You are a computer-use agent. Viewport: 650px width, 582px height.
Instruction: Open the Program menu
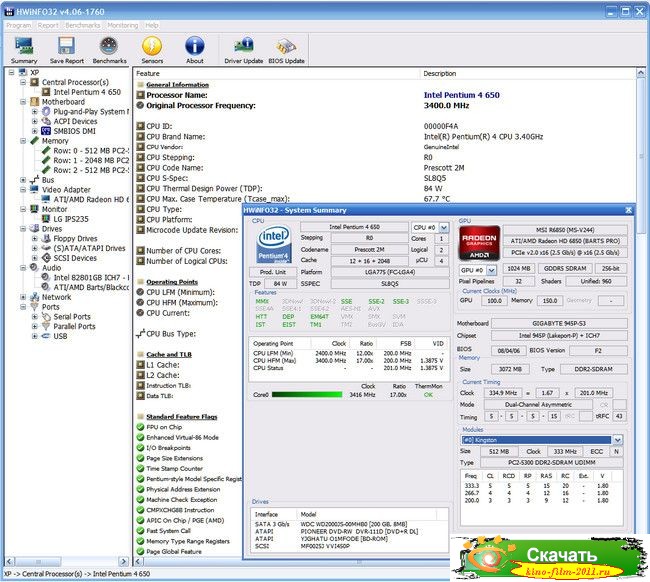[19, 25]
